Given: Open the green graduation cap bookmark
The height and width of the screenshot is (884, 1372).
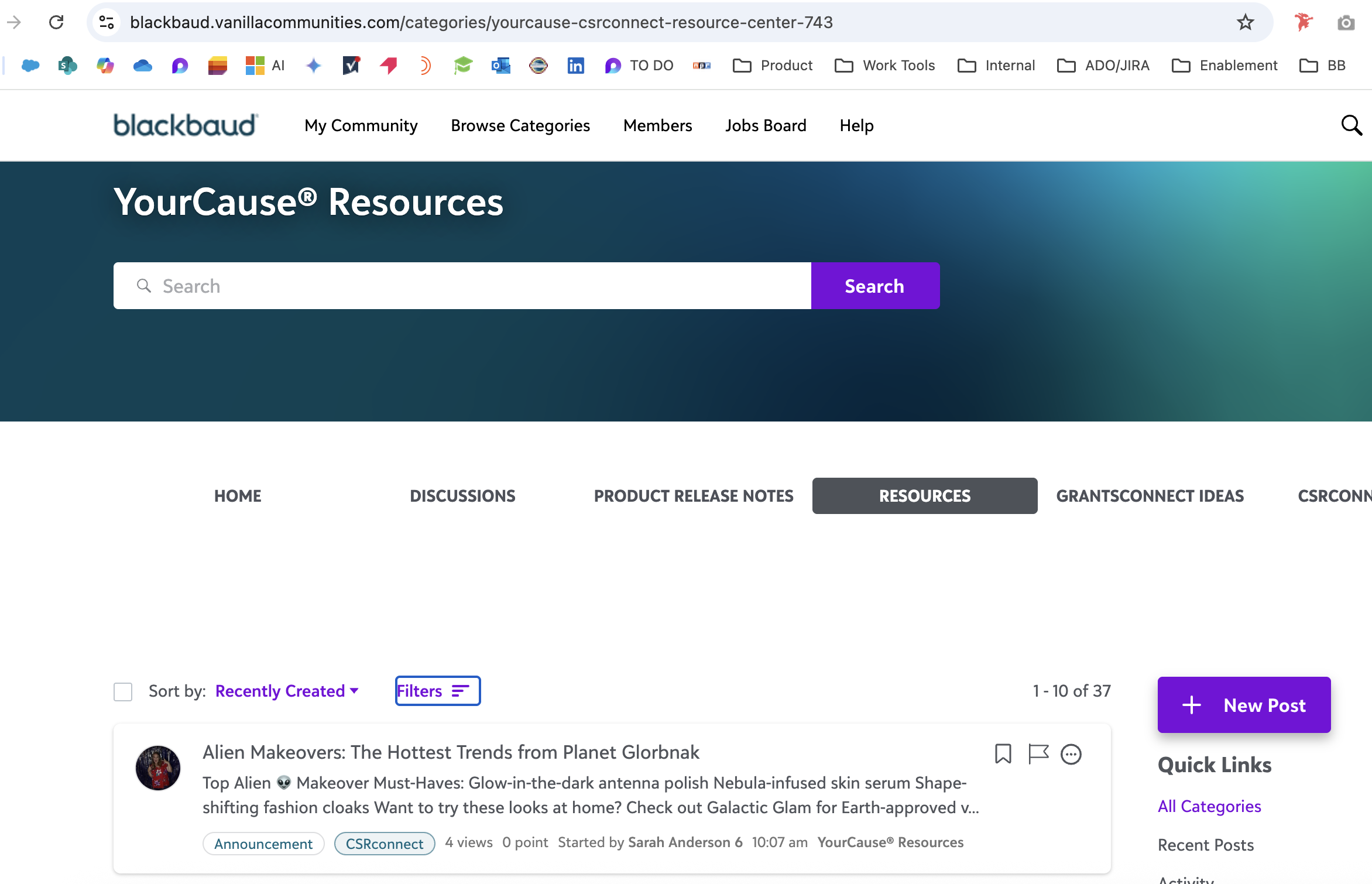Looking at the screenshot, I should pyautogui.click(x=463, y=66).
